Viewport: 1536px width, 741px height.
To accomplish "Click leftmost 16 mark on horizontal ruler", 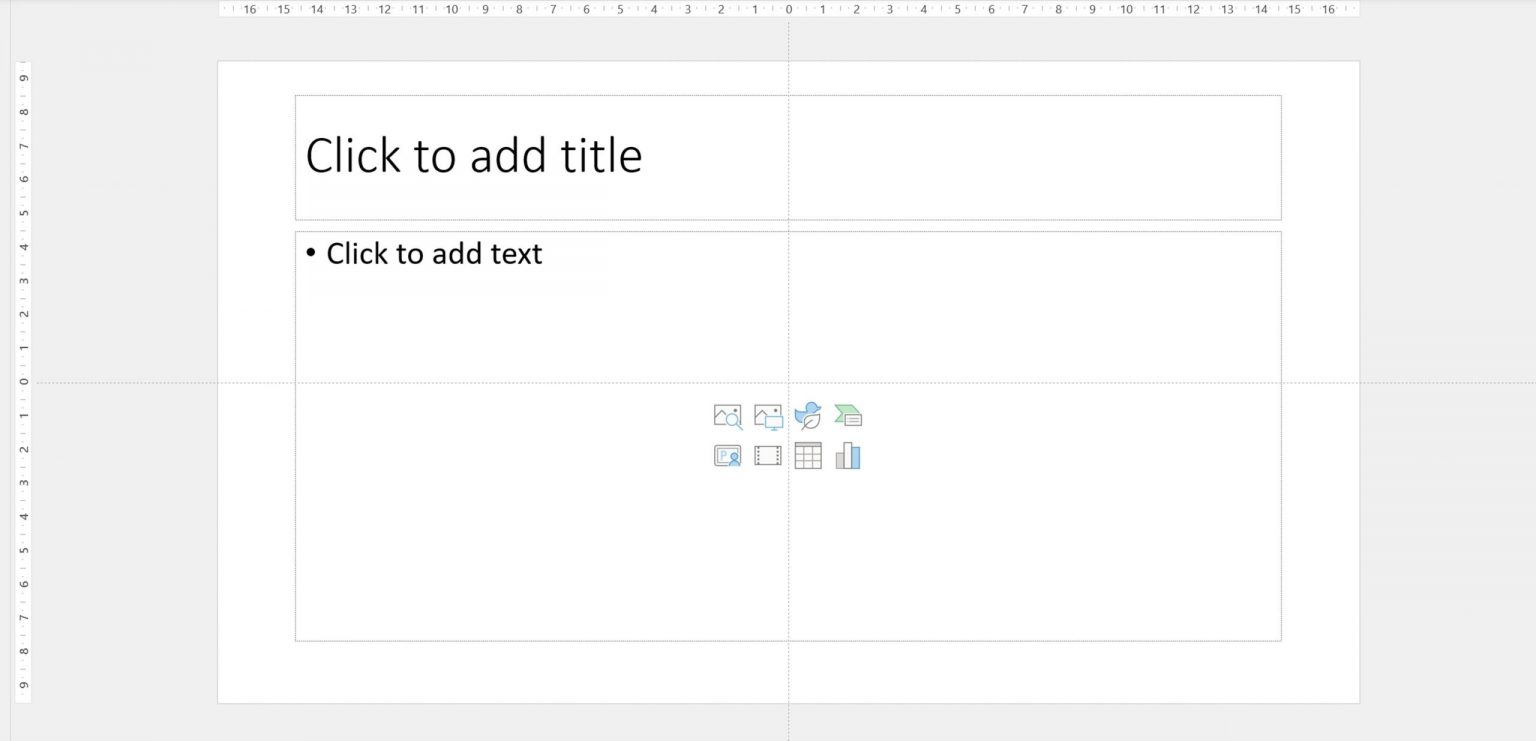I will pyautogui.click(x=250, y=9).
